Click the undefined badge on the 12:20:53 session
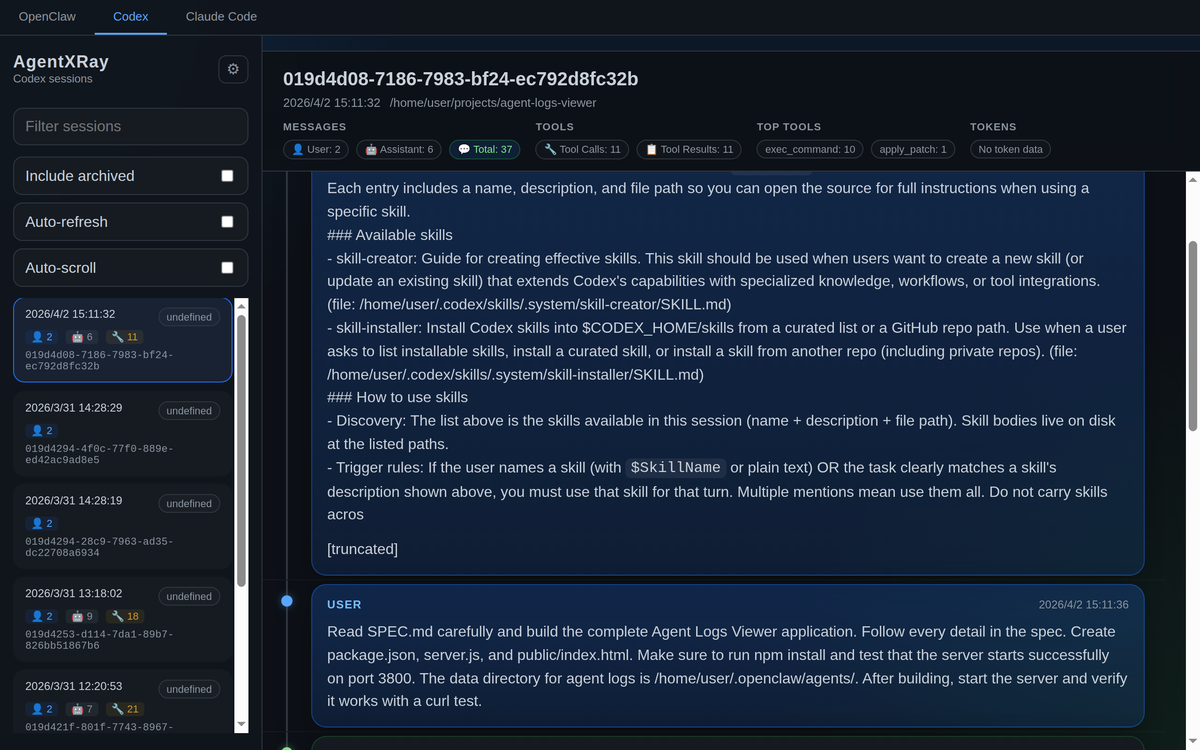This screenshot has width=1200, height=750. tap(189, 689)
